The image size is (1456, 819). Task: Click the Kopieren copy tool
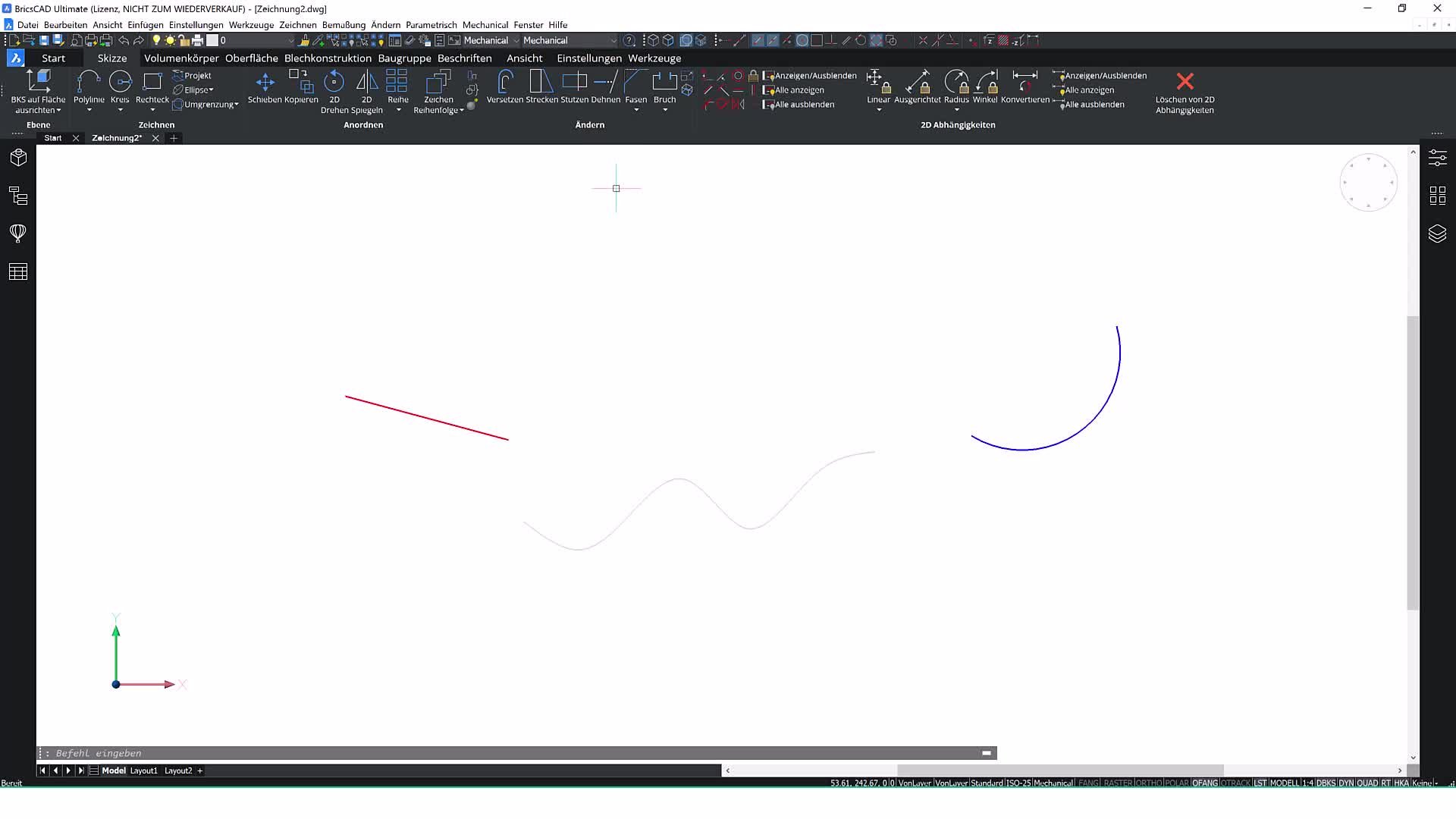point(301,86)
